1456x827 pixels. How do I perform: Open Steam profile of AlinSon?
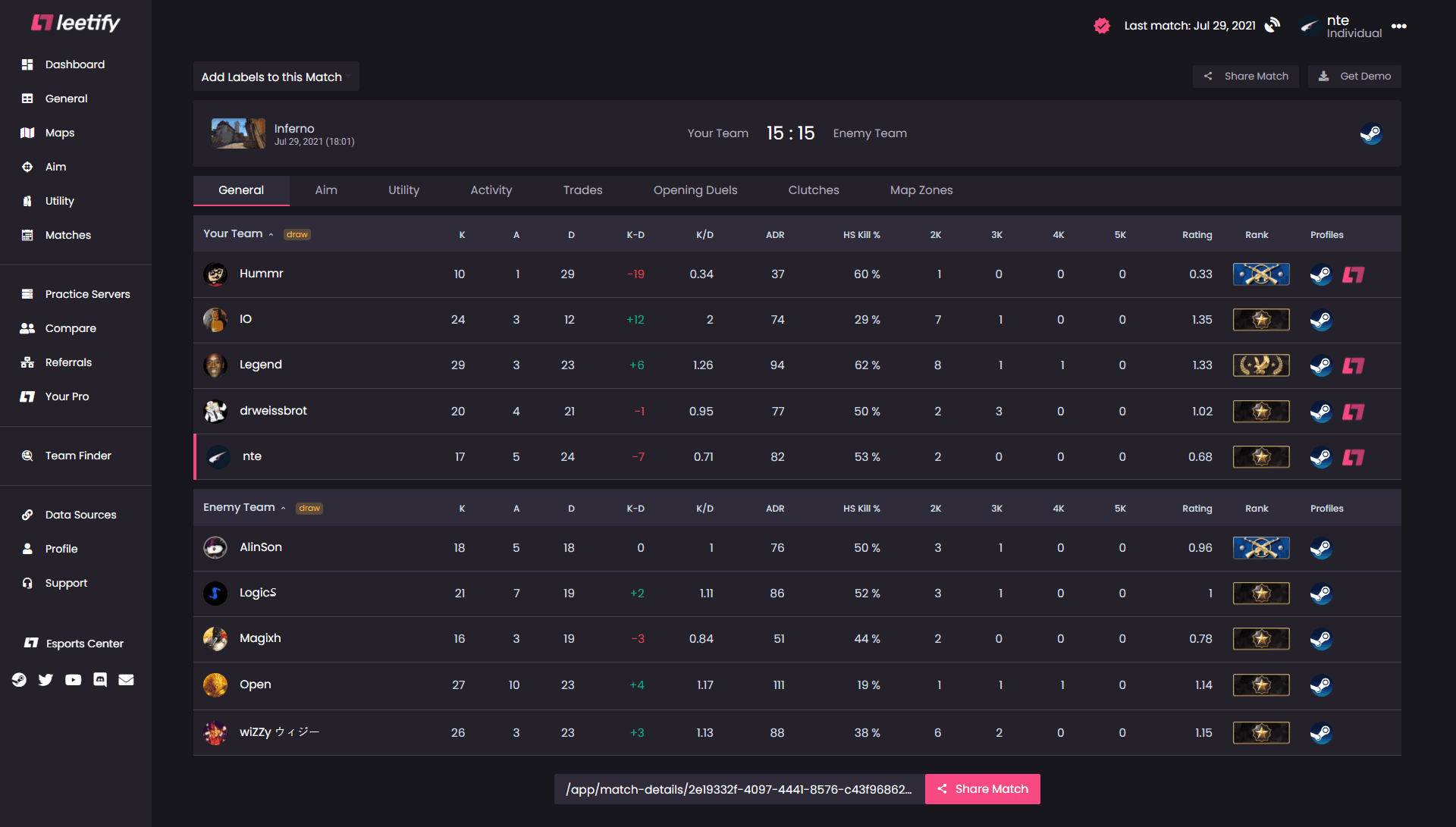pyautogui.click(x=1321, y=548)
